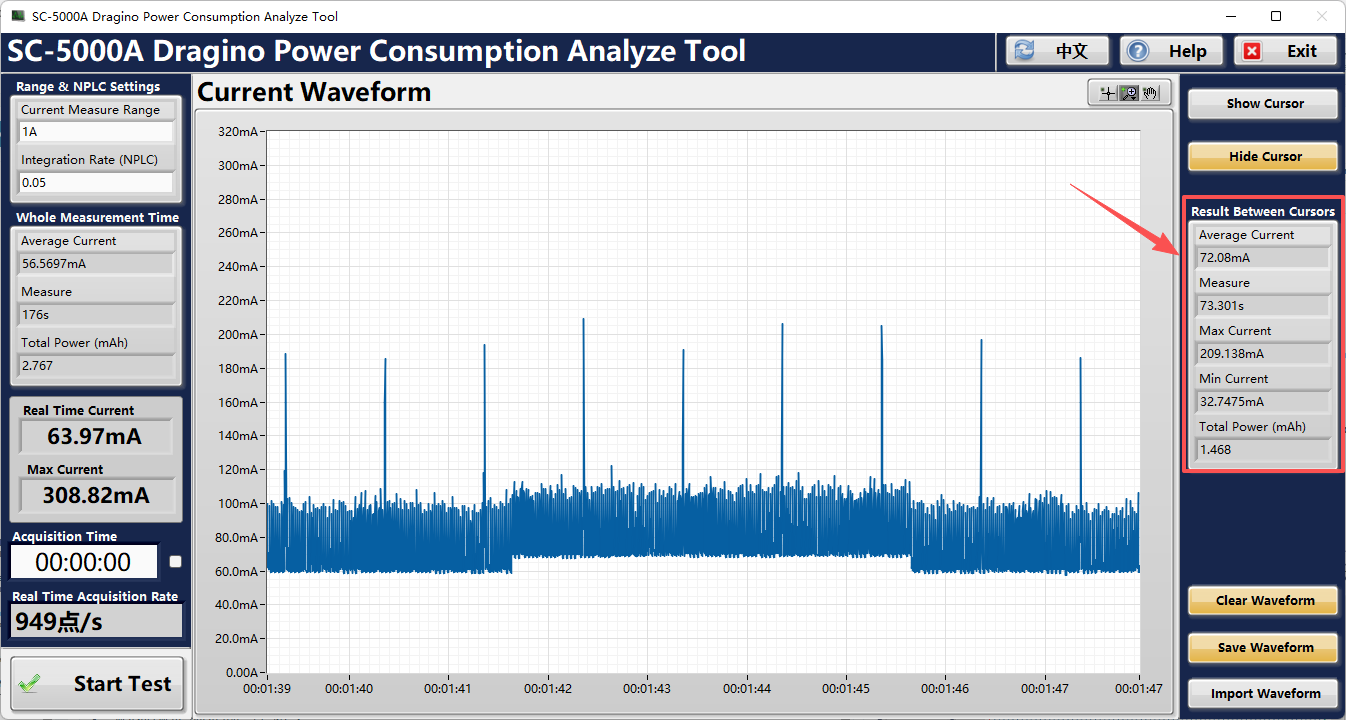This screenshot has width=1346, height=720.
Task: Start the test with Start Test
Action: tap(97, 684)
